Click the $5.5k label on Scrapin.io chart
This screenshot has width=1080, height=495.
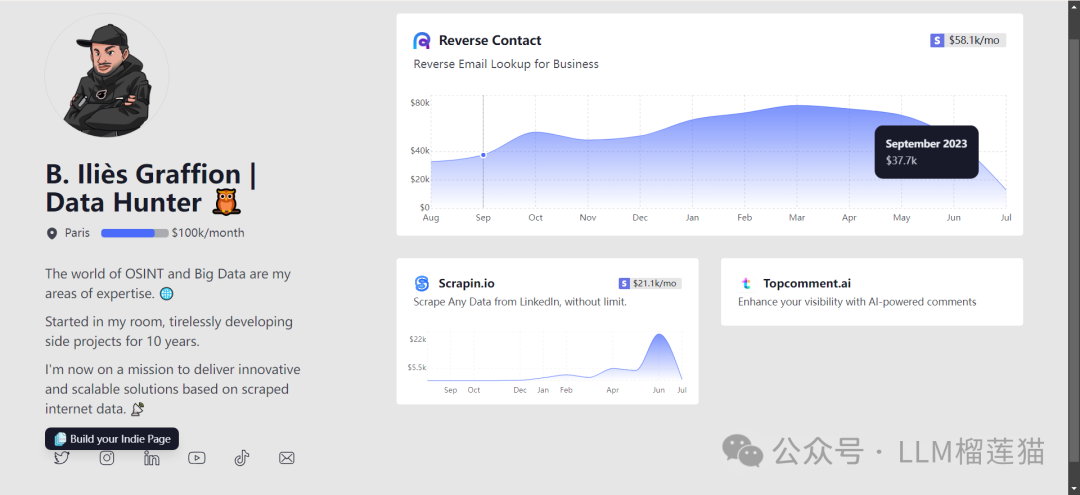point(417,368)
